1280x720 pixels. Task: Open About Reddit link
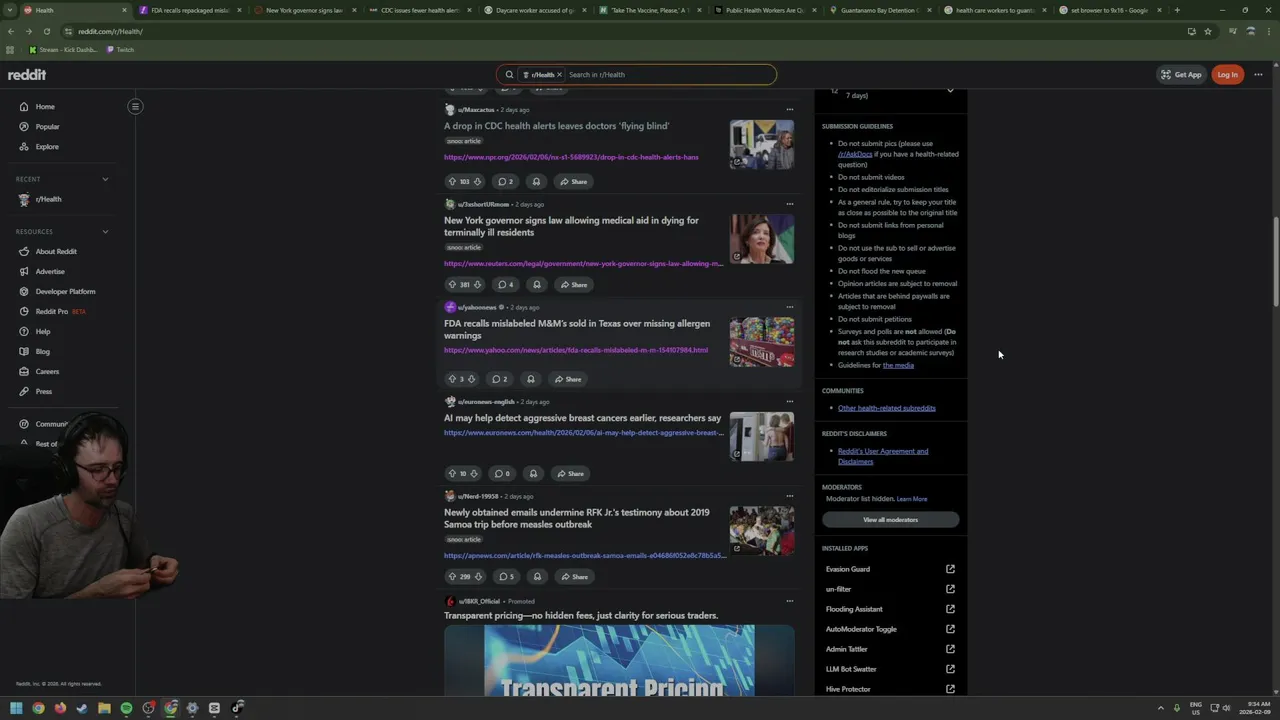(56, 251)
